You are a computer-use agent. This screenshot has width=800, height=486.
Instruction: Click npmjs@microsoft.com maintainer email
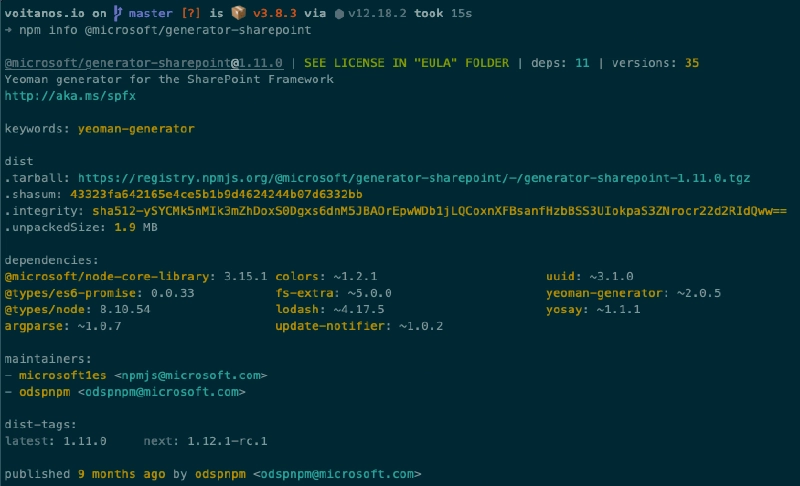(x=191, y=375)
